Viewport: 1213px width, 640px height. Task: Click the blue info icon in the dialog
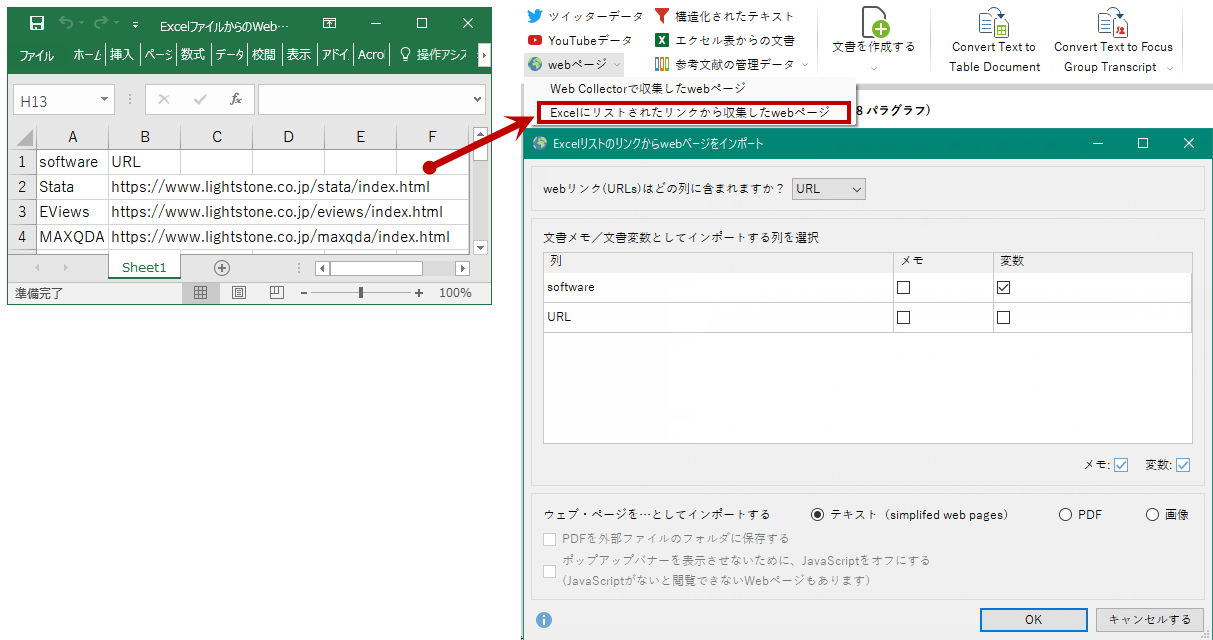pos(544,620)
